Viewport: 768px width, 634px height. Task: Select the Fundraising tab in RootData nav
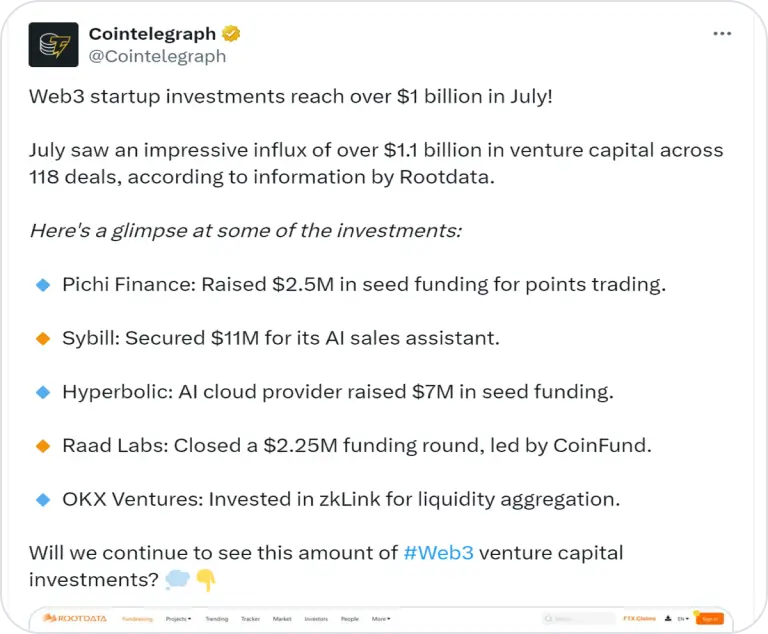(137, 619)
